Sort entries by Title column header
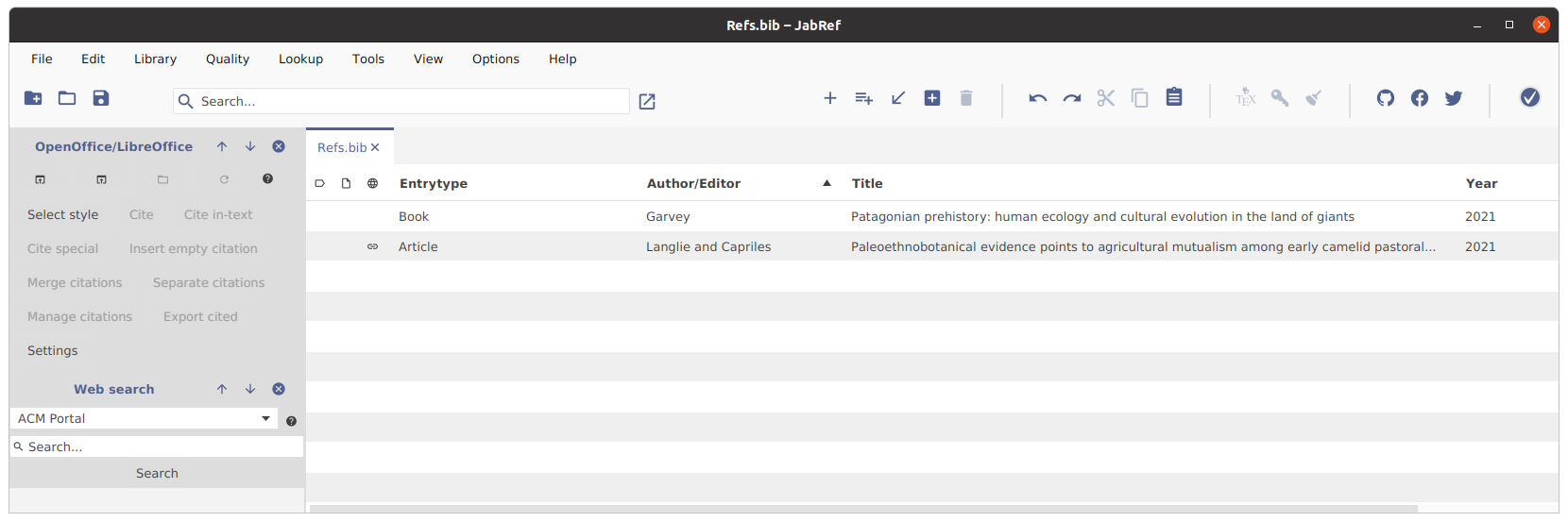1568x522 pixels. pyautogui.click(x=867, y=183)
